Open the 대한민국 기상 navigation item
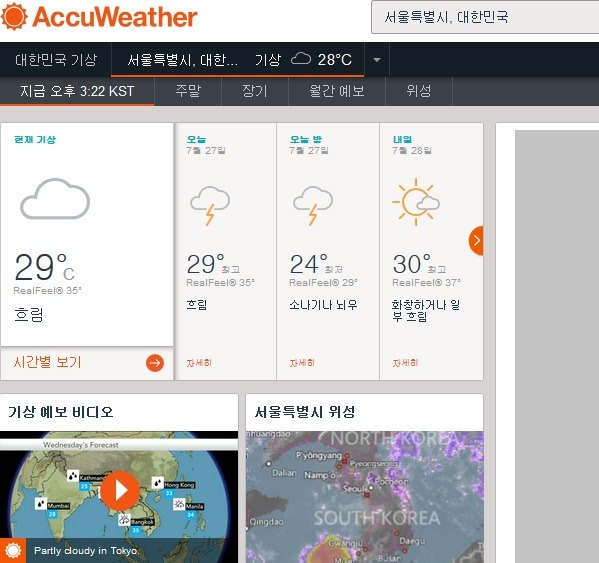 tap(56, 60)
